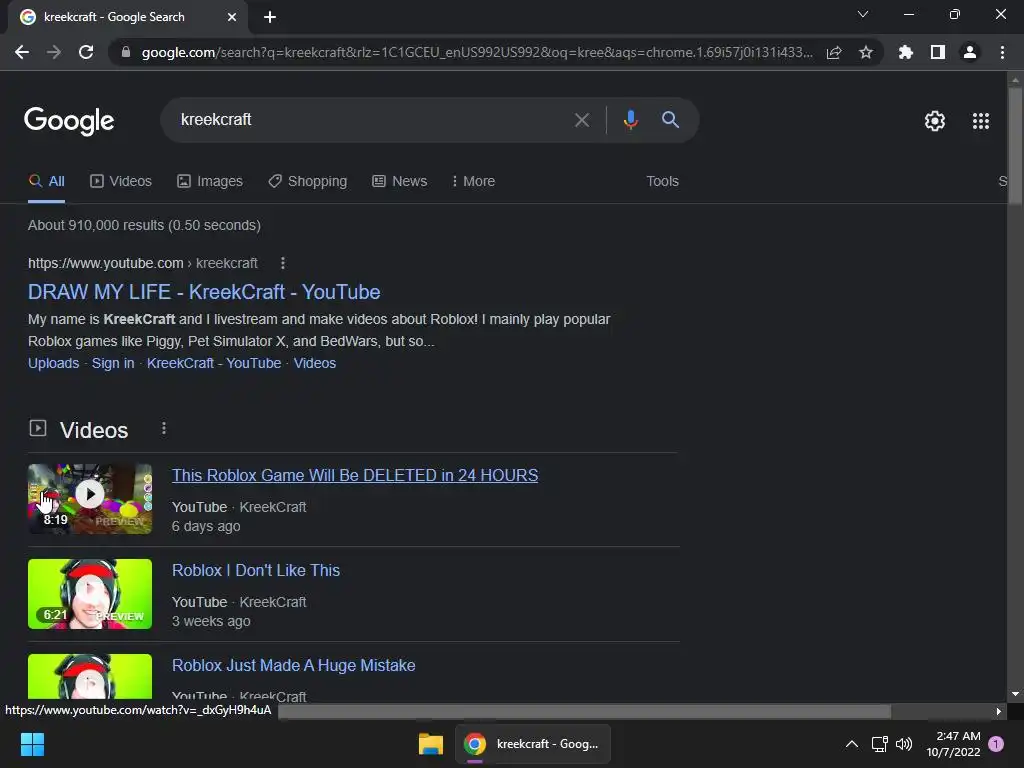Select Chrome kreekcraft taskbar button
Image resolution: width=1024 pixels, height=768 pixels.
coord(532,744)
